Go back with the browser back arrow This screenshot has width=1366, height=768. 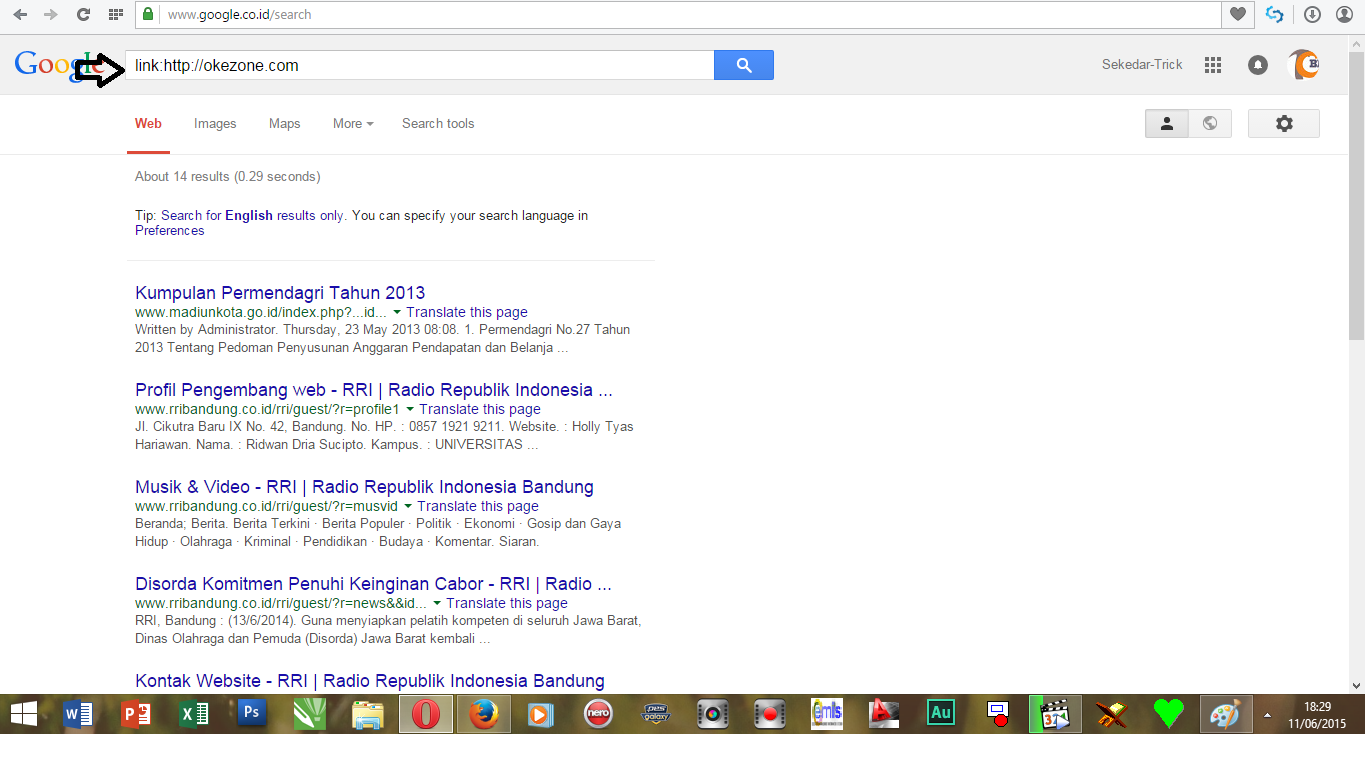(20, 15)
